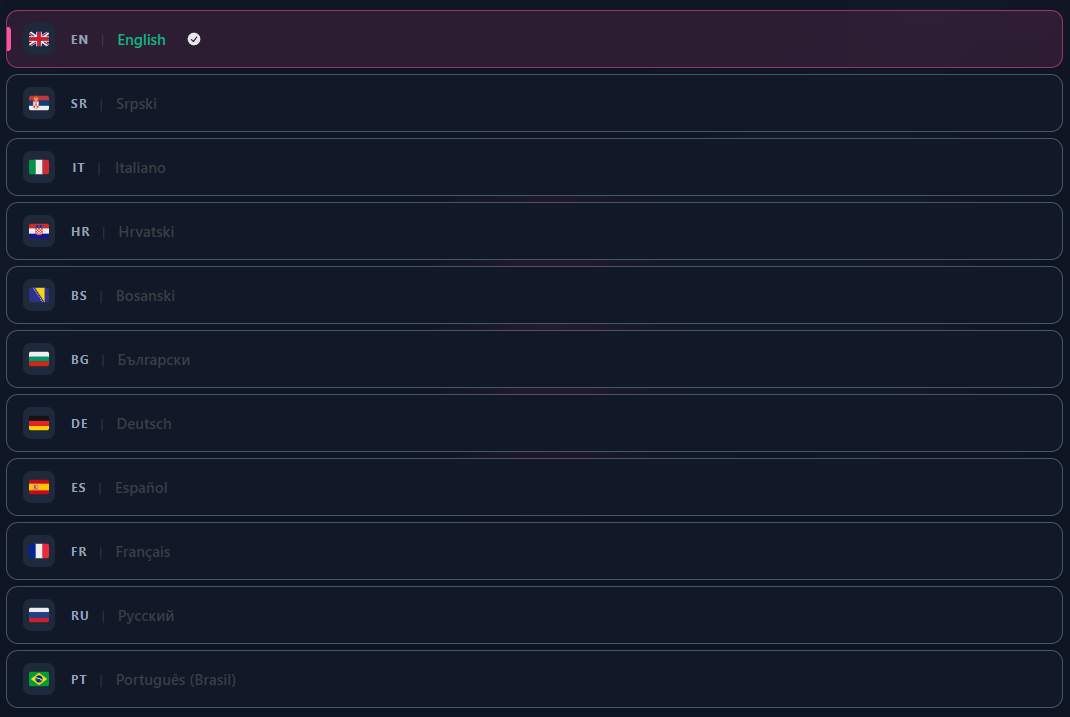Click the Brazilian flag icon

coord(39,679)
